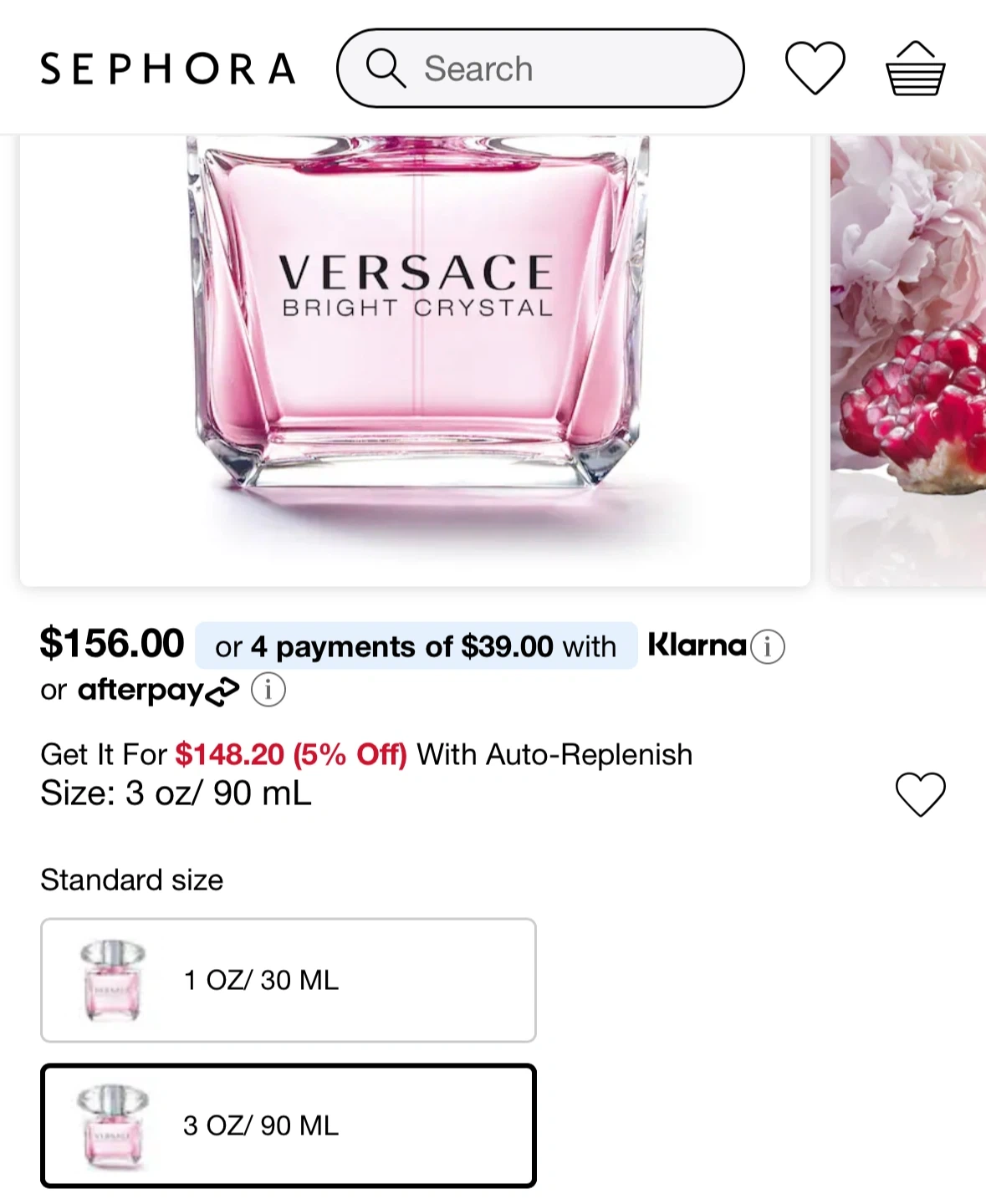Screen dimensions: 986x1204
Task: Open Afterpay info icon
Action: click(x=268, y=691)
